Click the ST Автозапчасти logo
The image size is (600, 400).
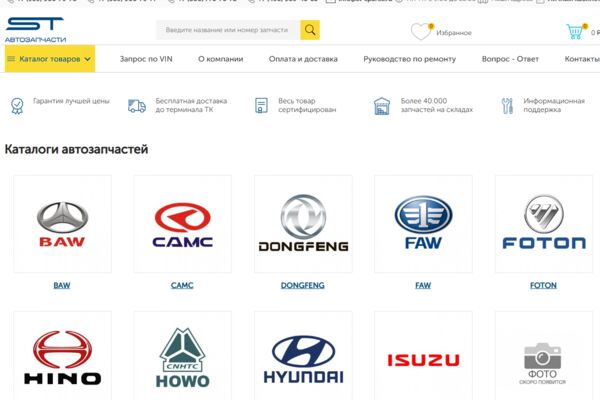click(x=35, y=30)
